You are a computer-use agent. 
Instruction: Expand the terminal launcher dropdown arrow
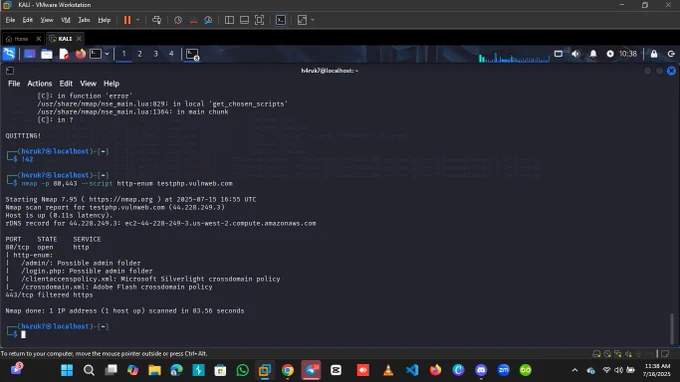107,54
